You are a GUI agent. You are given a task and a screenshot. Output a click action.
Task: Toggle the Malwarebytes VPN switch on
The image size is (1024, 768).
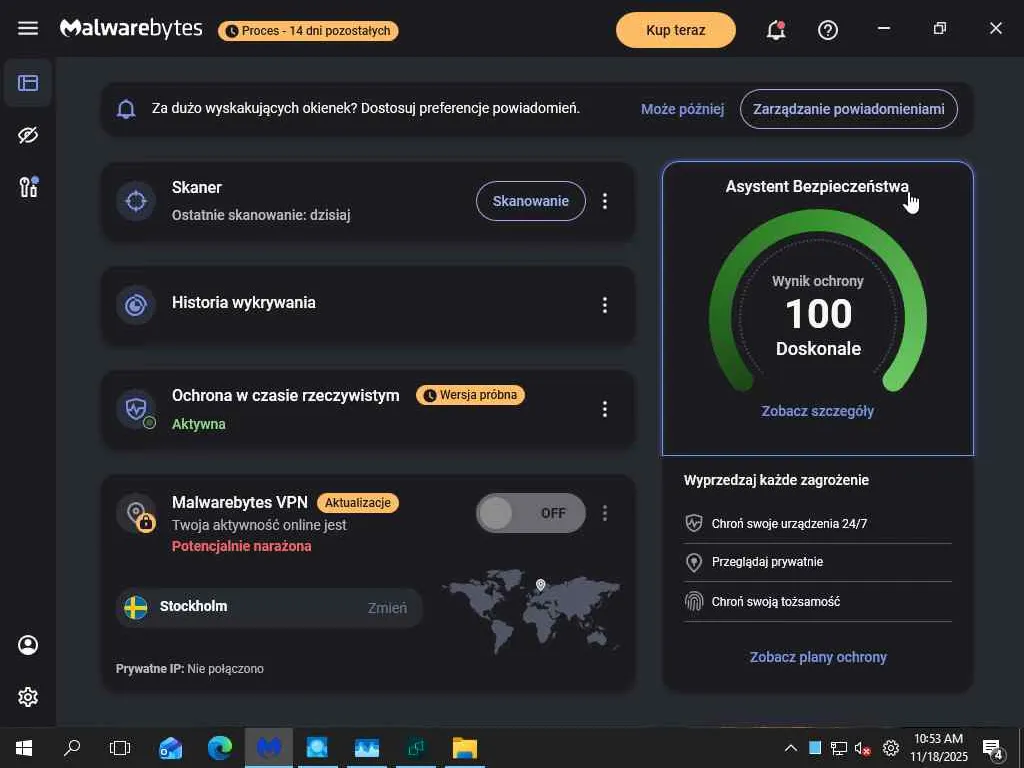click(x=530, y=513)
